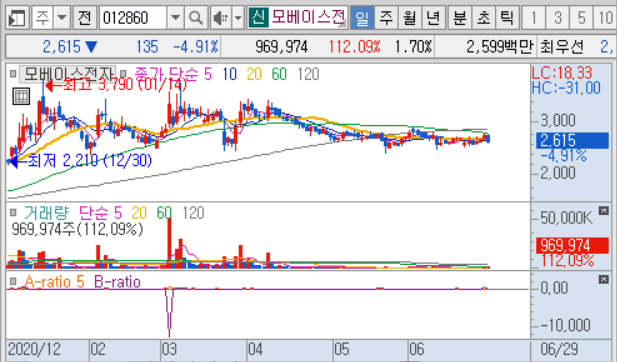Viewport: 617px width, 362px height.
Task: Click the A-ratio 5 legend label
Action: click(54, 282)
